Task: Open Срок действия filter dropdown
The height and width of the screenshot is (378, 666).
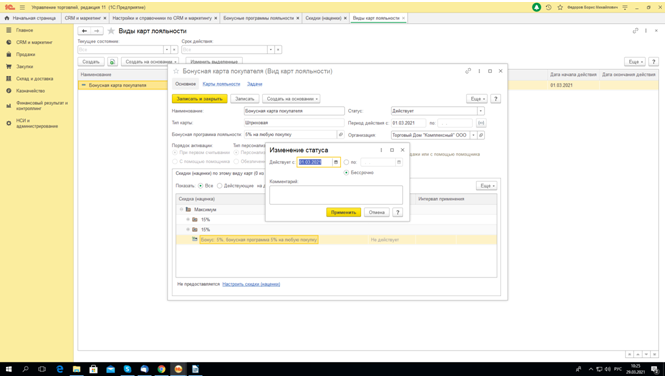Action: [x=271, y=50]
